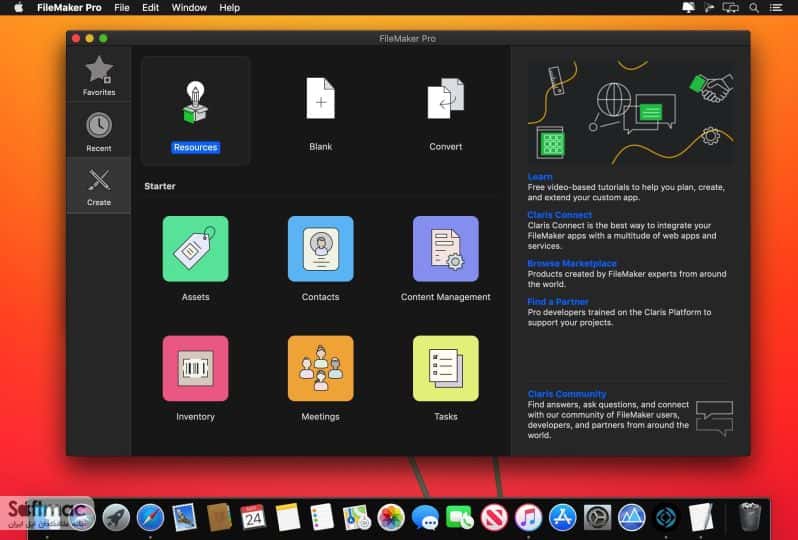The image size is (798, 540).
Task: Open the Content Management starter template
Action: pos(446,249)
